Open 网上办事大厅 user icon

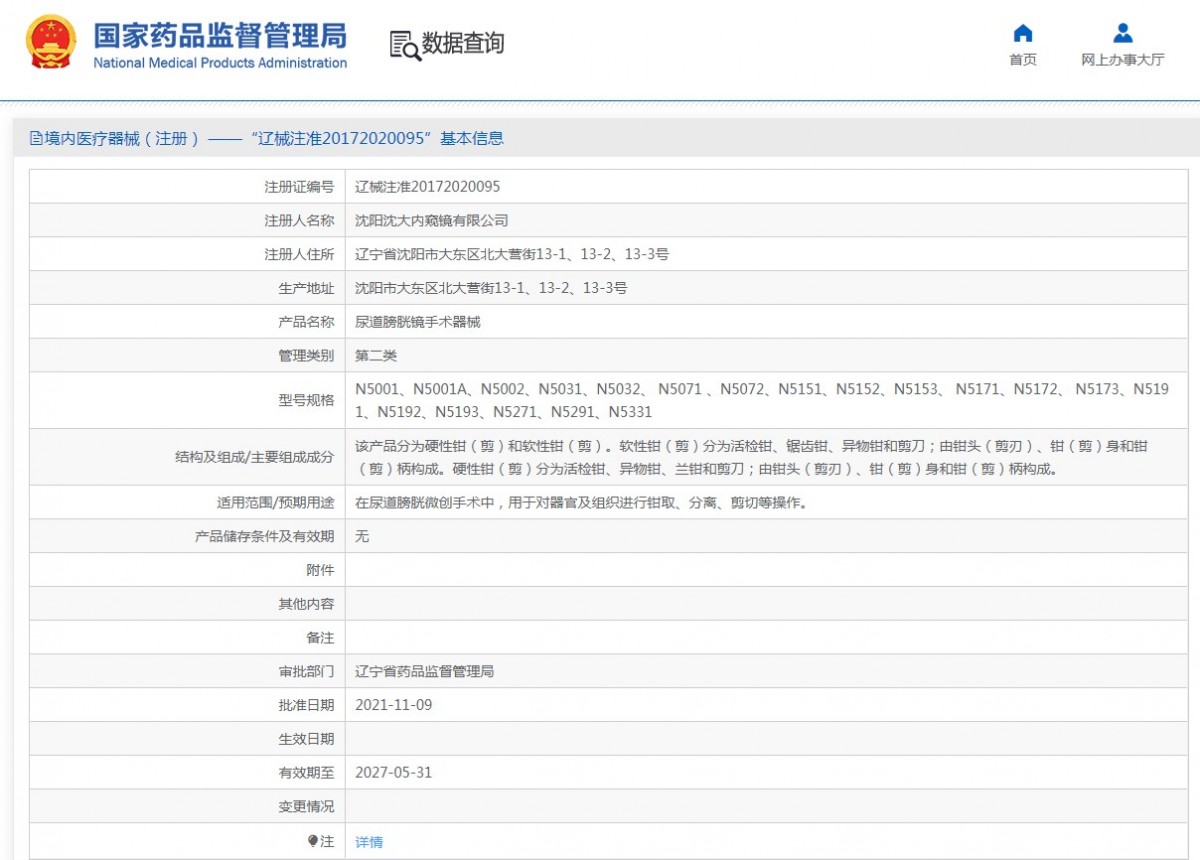pos(1123,33)
